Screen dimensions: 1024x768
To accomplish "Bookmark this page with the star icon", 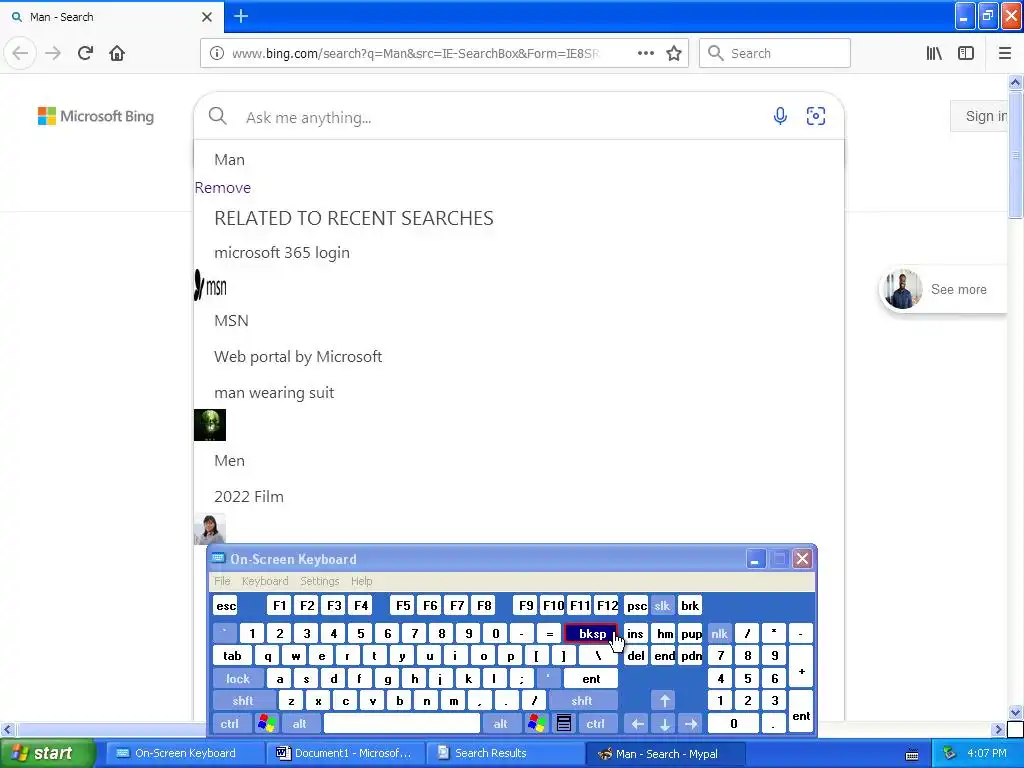I will 674,53.
